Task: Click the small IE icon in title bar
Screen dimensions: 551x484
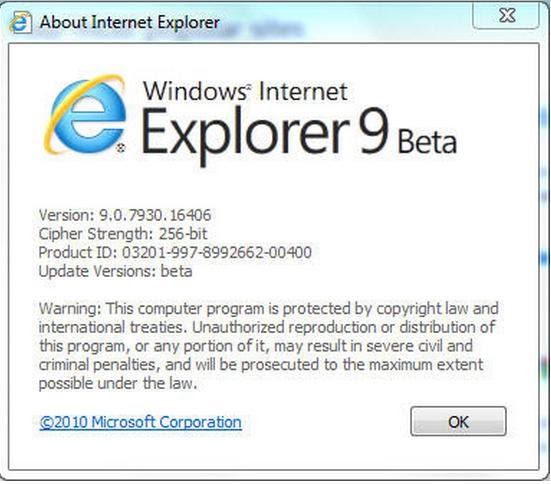Action: coord(20,23)
